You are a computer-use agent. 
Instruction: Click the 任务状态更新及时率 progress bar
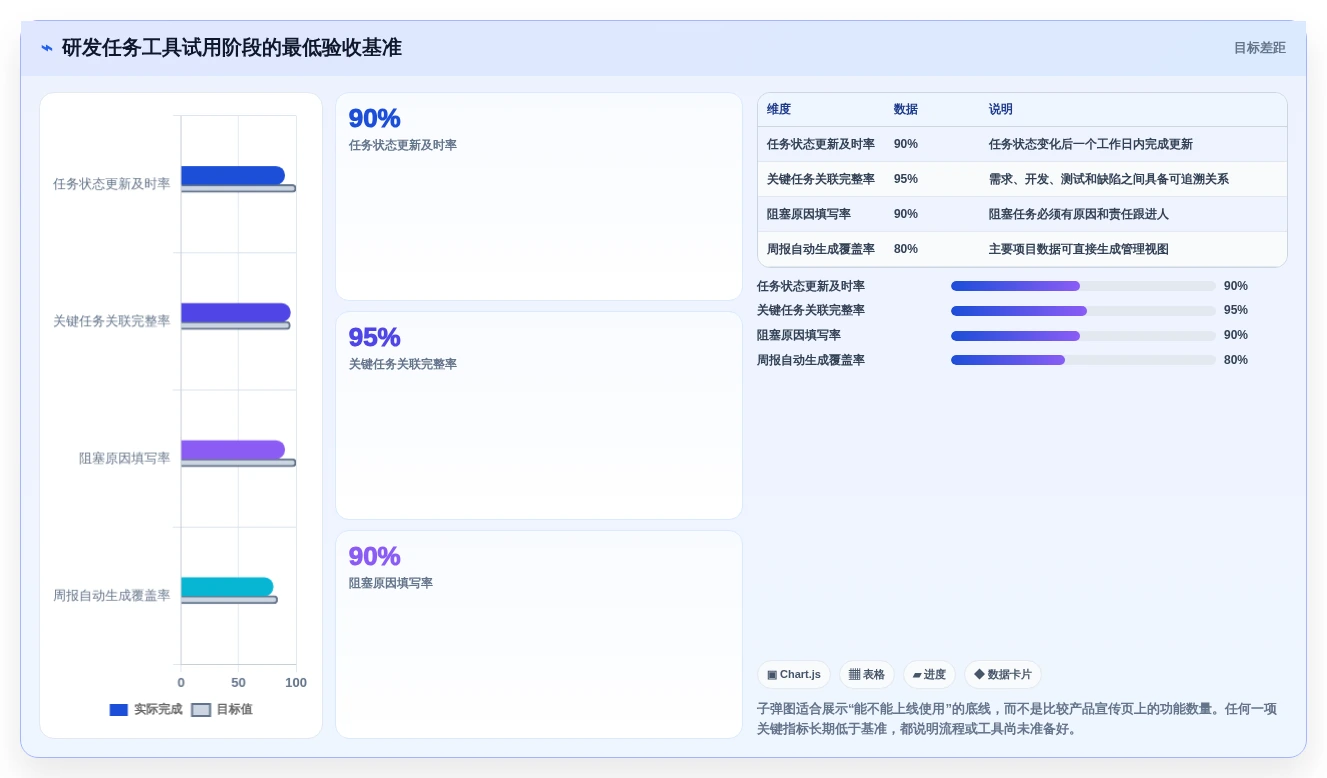pyautogui.click(x=1083, y=286)
